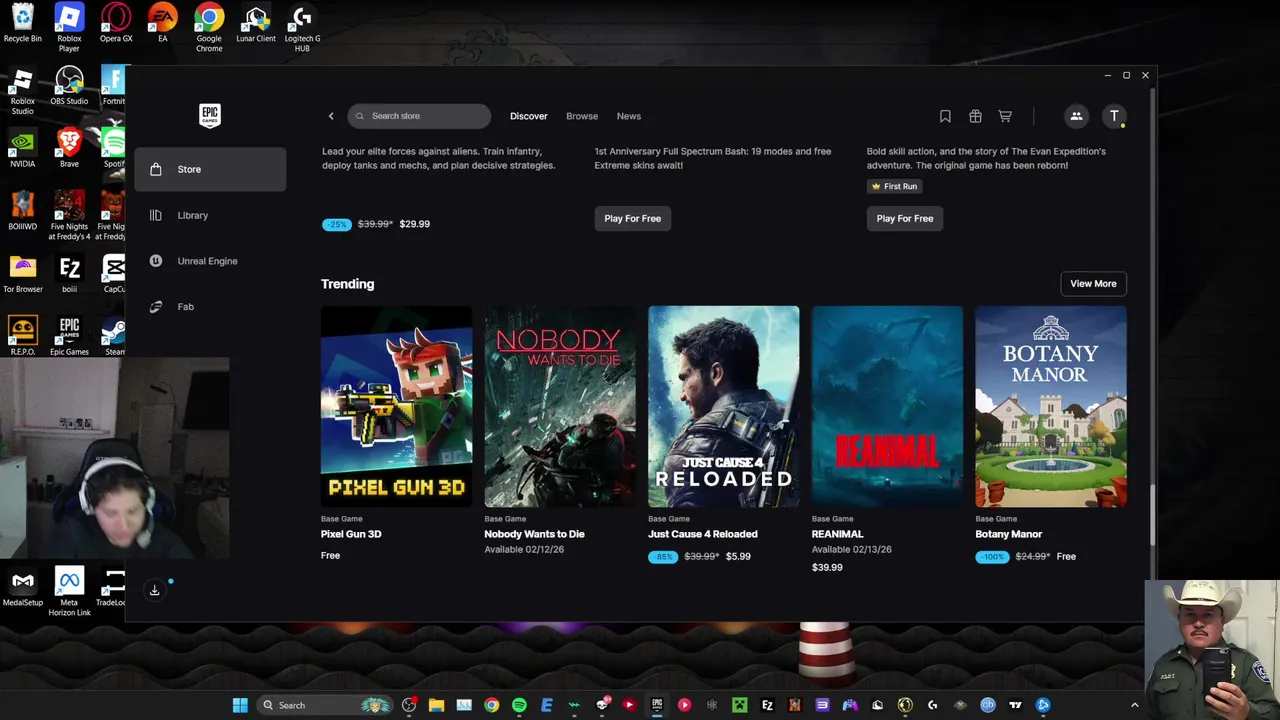The width and height of the screenshot is (1280, 720).
Task: Open the Google Chrome desktop shortcut
Action: pos(209,28)
